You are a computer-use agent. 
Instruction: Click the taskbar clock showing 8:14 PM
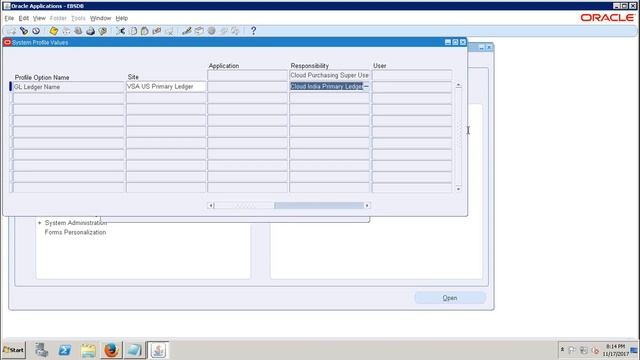615,350
